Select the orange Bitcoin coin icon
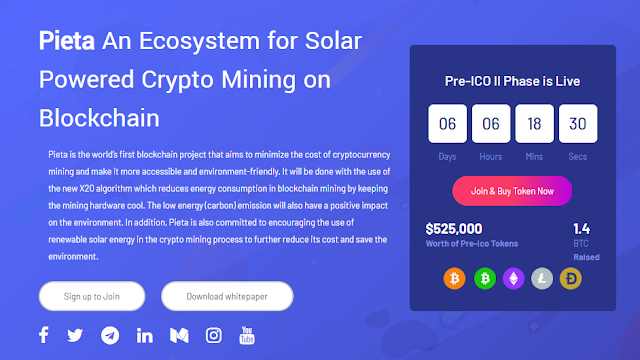640x360 pixels. click(x=454, y=278)
